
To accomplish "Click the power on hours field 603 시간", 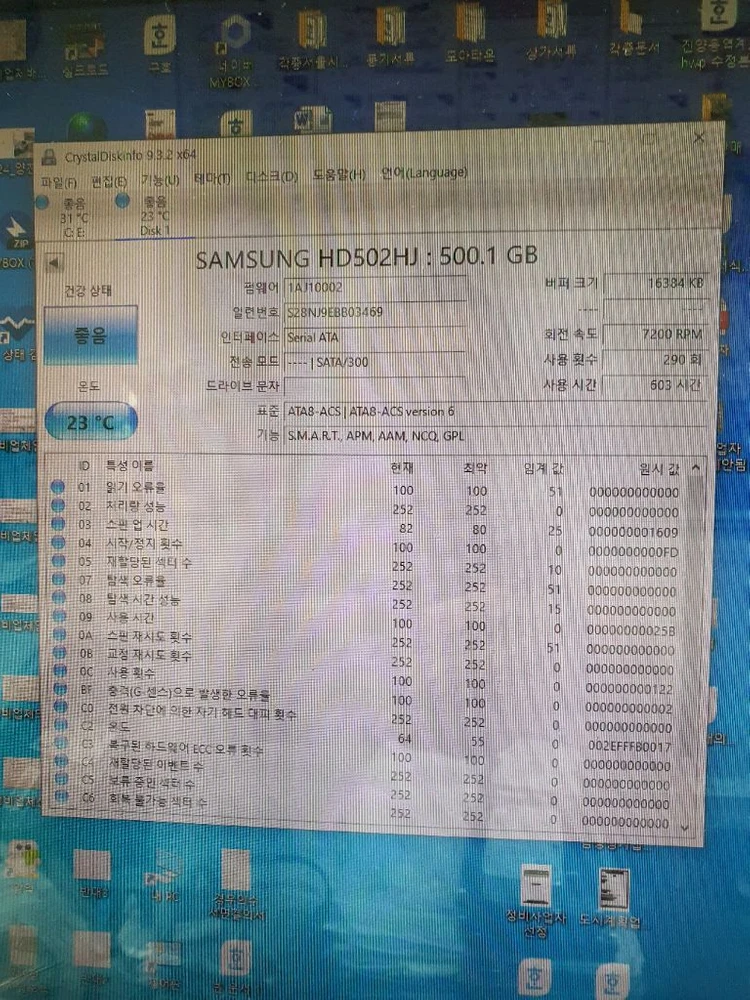I will pyautogui.click(x=656, y=385).
